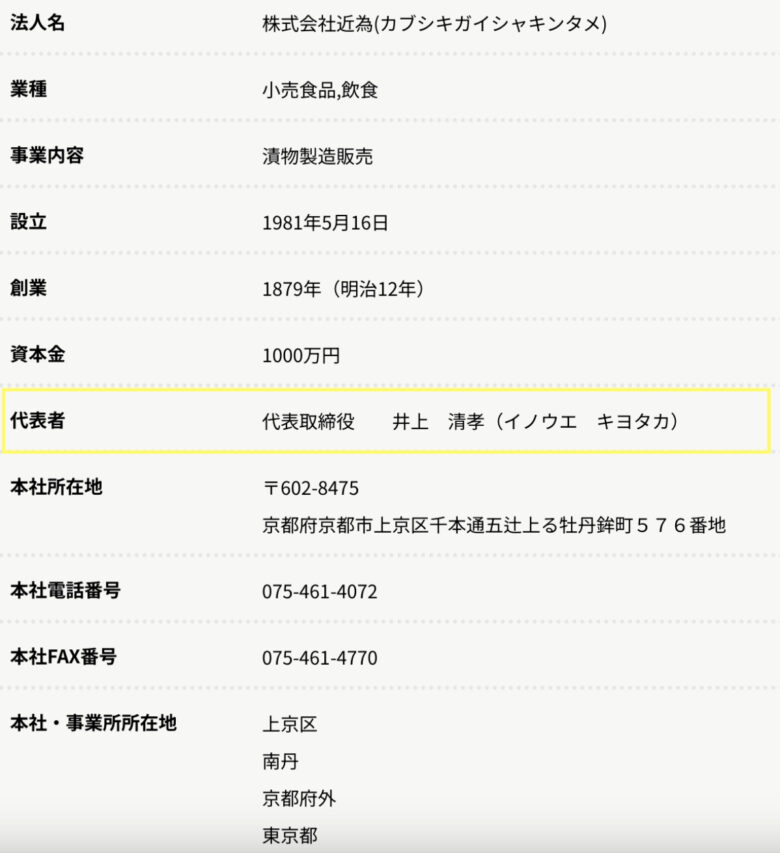
Task: Click the representative name 井上 清孝
Action: pyautogui.click(x=438, y=422)
